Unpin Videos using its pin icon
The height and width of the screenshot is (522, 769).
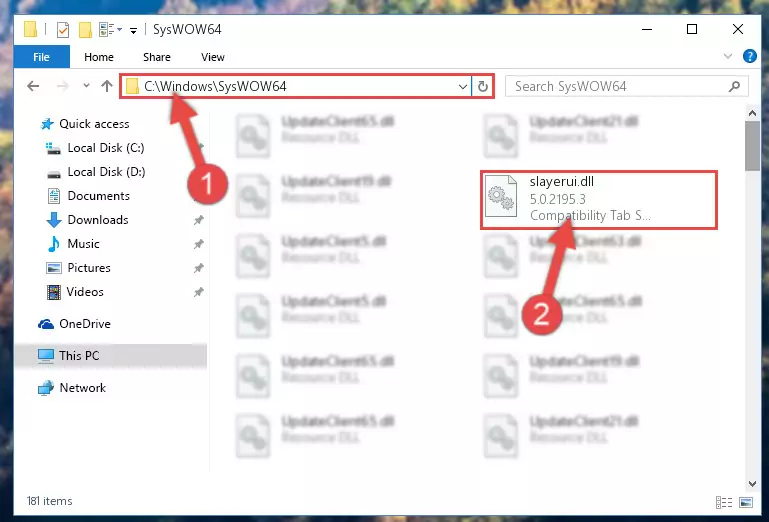(x=198, y=292)
